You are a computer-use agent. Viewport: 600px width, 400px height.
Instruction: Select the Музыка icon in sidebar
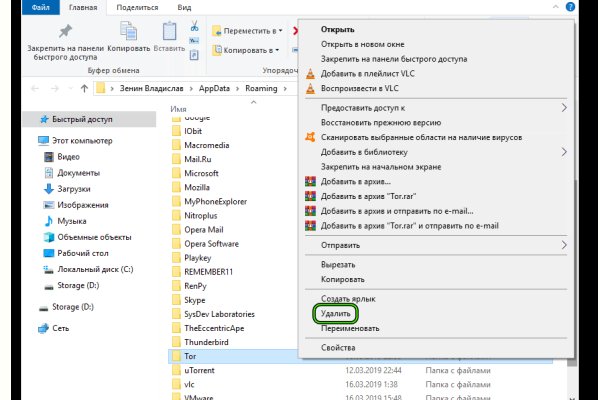point(50,220)
